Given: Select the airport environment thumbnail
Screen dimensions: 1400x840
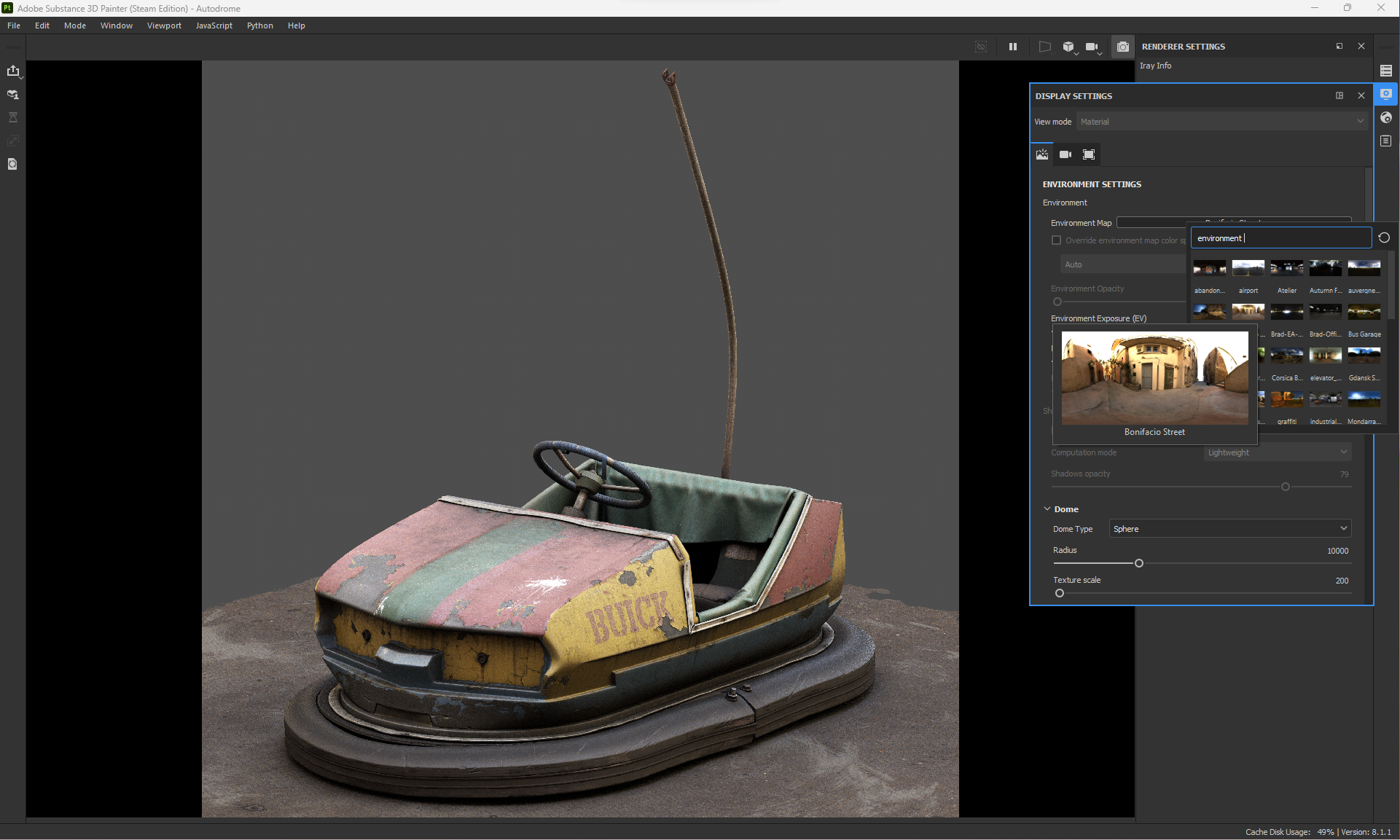Looking at the screenshot, I should 1248,268.
